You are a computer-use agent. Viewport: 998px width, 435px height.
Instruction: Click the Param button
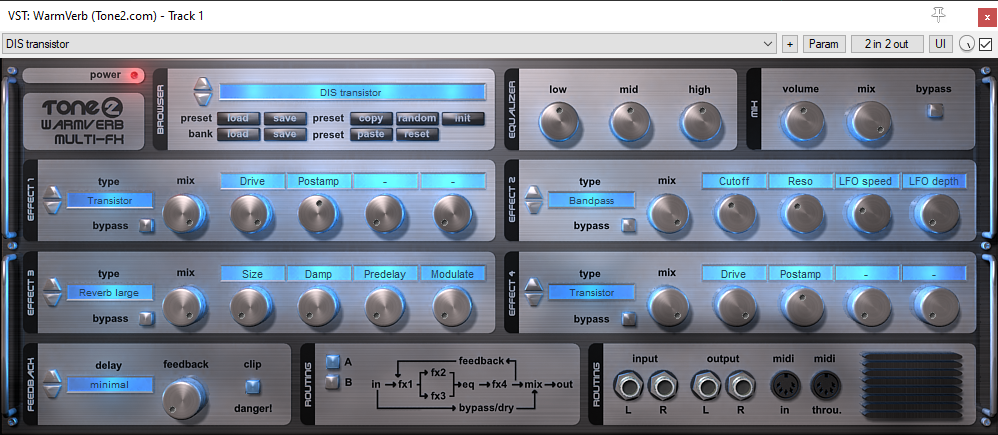pyautogui.click(x=824, y=44)
